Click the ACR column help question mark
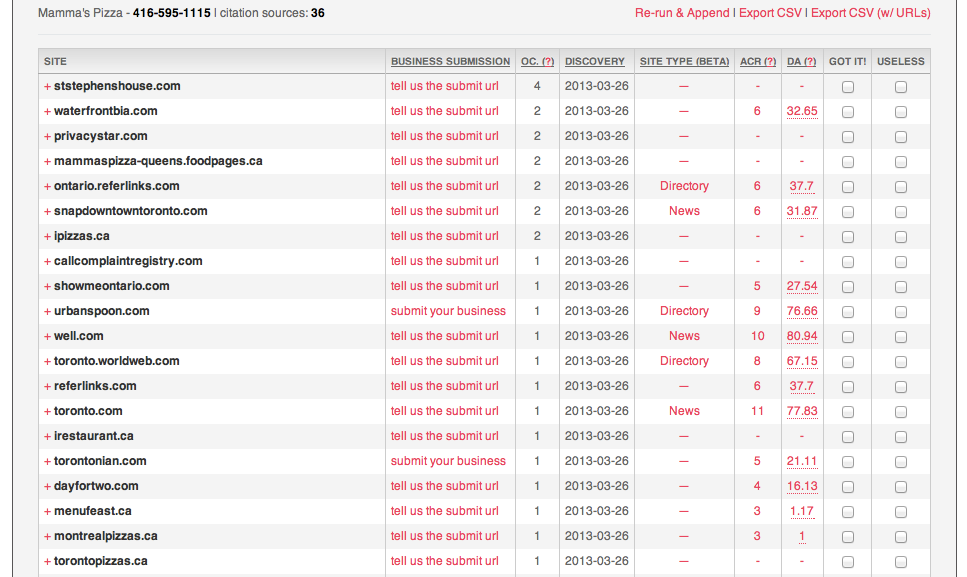The height and width of the screenshot is (577, 967). point(770,61)
